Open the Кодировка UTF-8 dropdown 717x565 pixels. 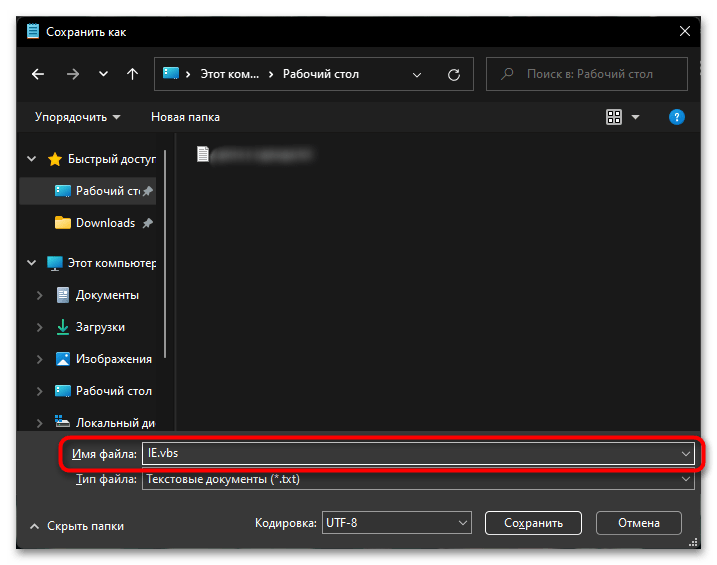pos(396,523)
